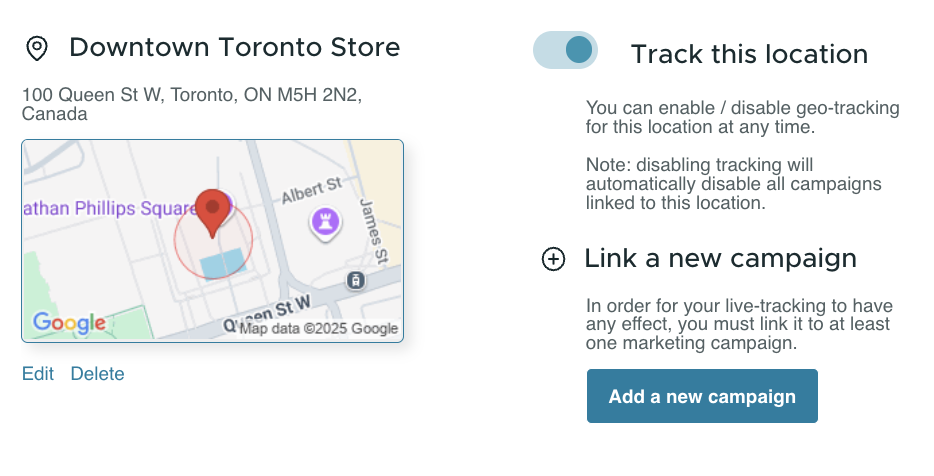Viewport: 934px width, 476px height.
Task: Click the red map marker pin
Action: click(x=212, y=210)
